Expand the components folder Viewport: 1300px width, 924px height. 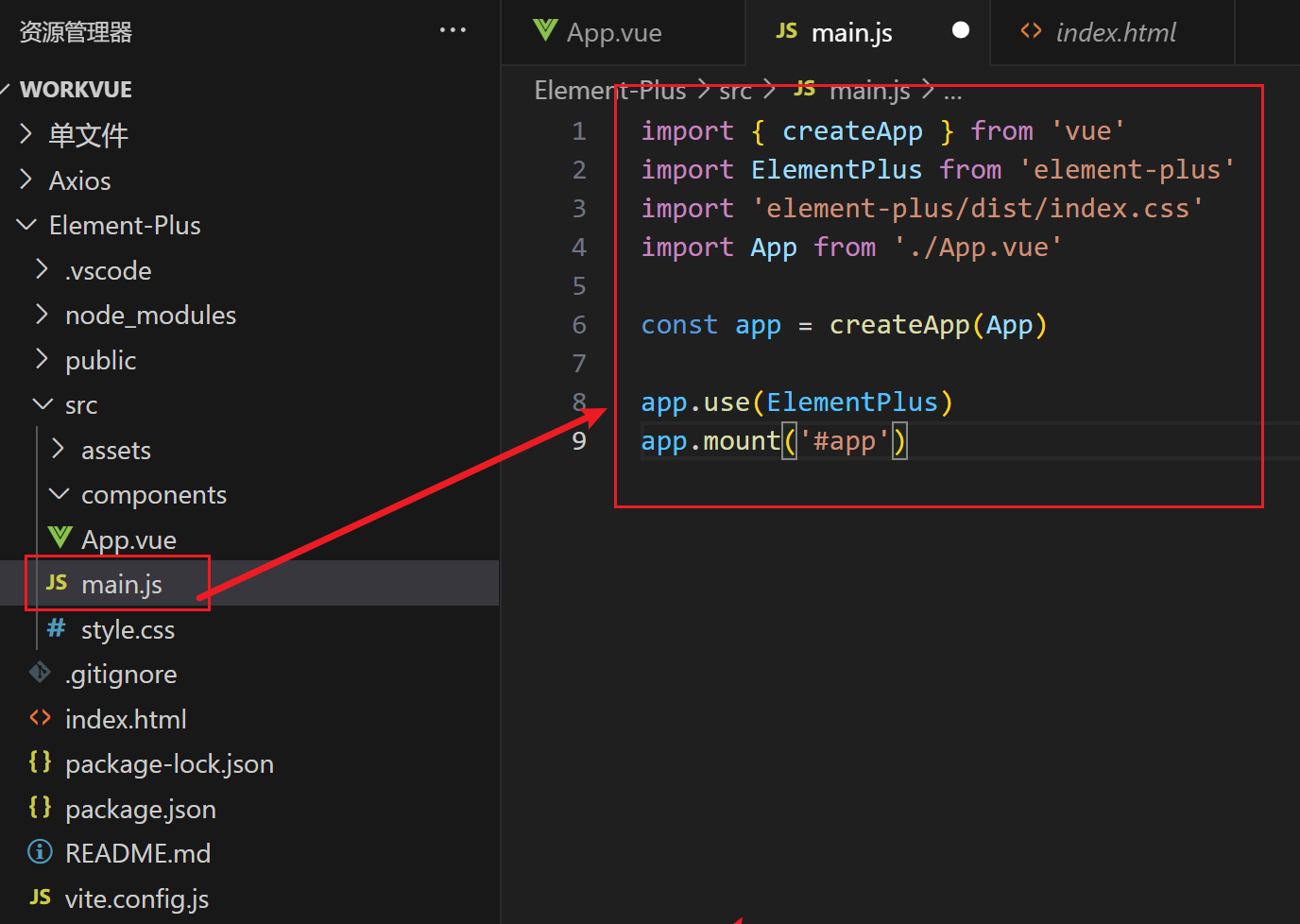pos(59,493)
